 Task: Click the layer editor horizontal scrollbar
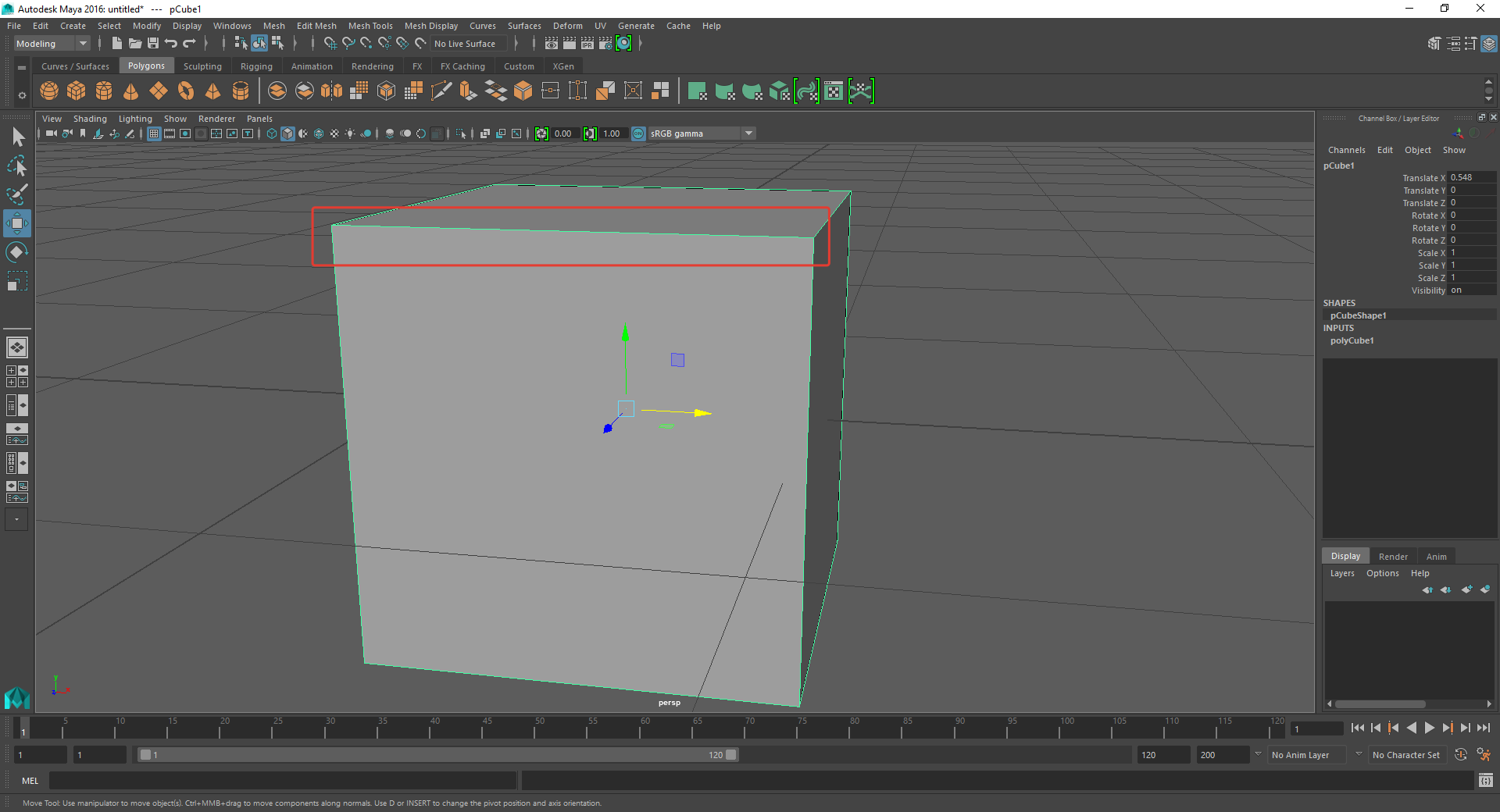[x=1380, y=703]
